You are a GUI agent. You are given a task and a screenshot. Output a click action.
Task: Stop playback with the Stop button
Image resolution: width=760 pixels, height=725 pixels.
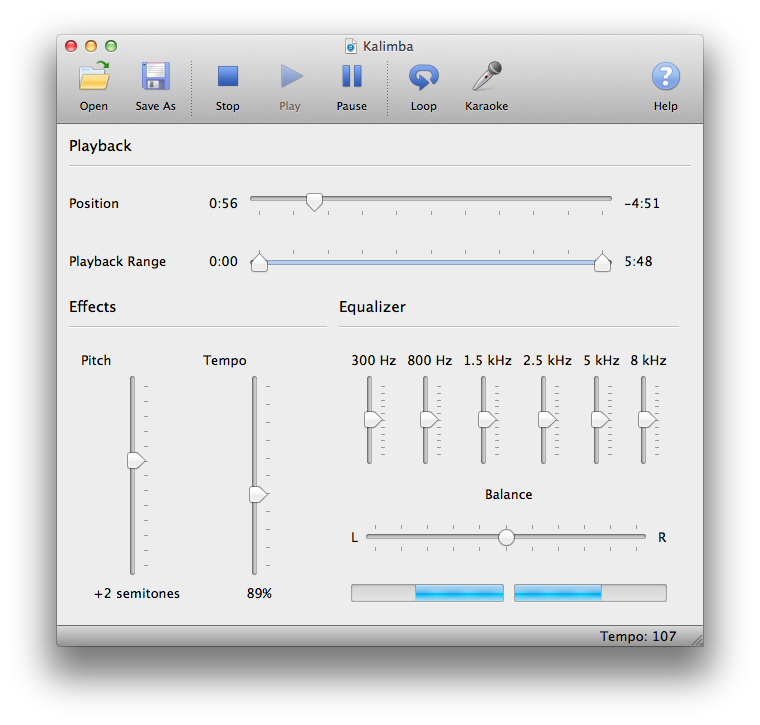(x=228, y=76)
